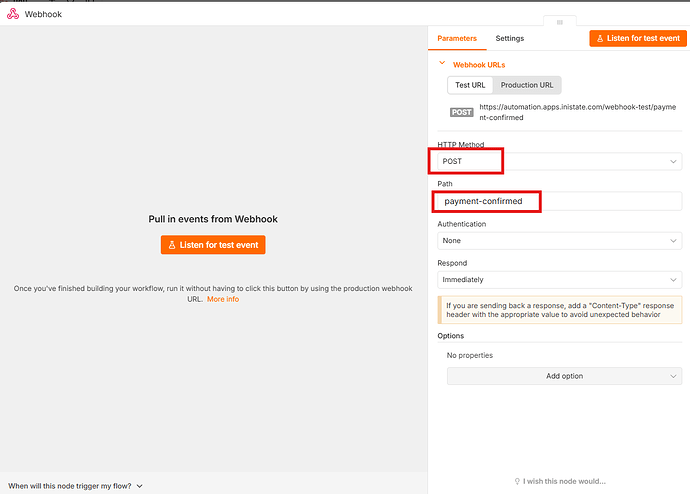Open the Add option dropdown

pyautogui.click(x=565, y=376)
